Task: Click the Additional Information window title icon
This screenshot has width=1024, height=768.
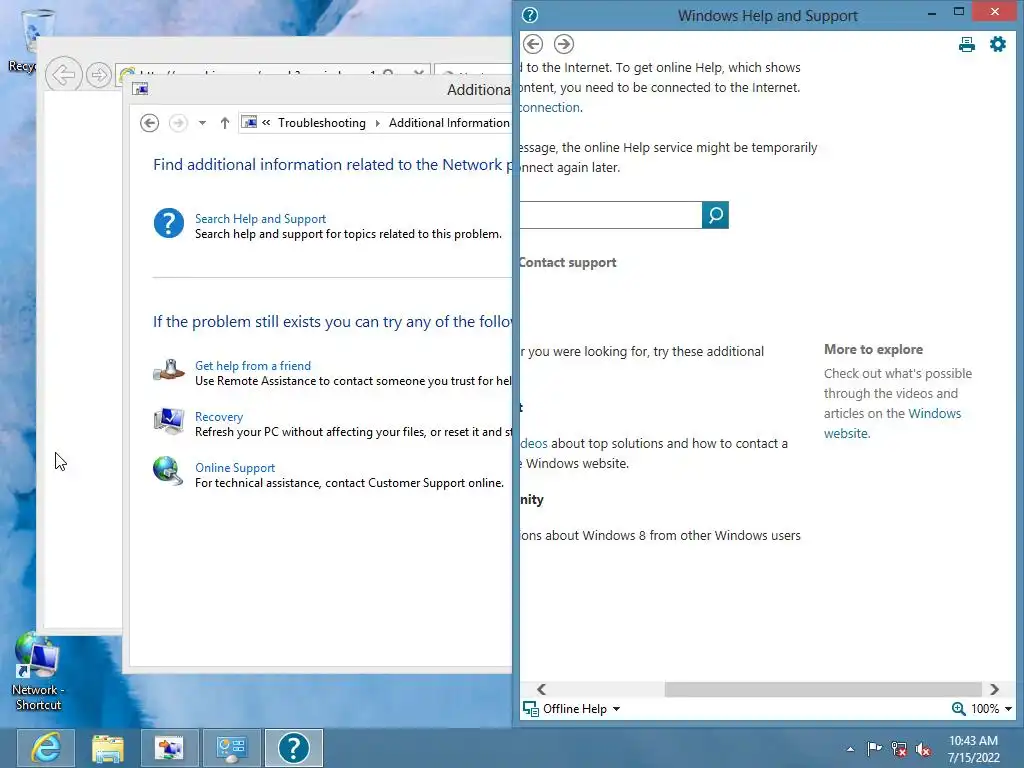Action: [x=140, y=89]
